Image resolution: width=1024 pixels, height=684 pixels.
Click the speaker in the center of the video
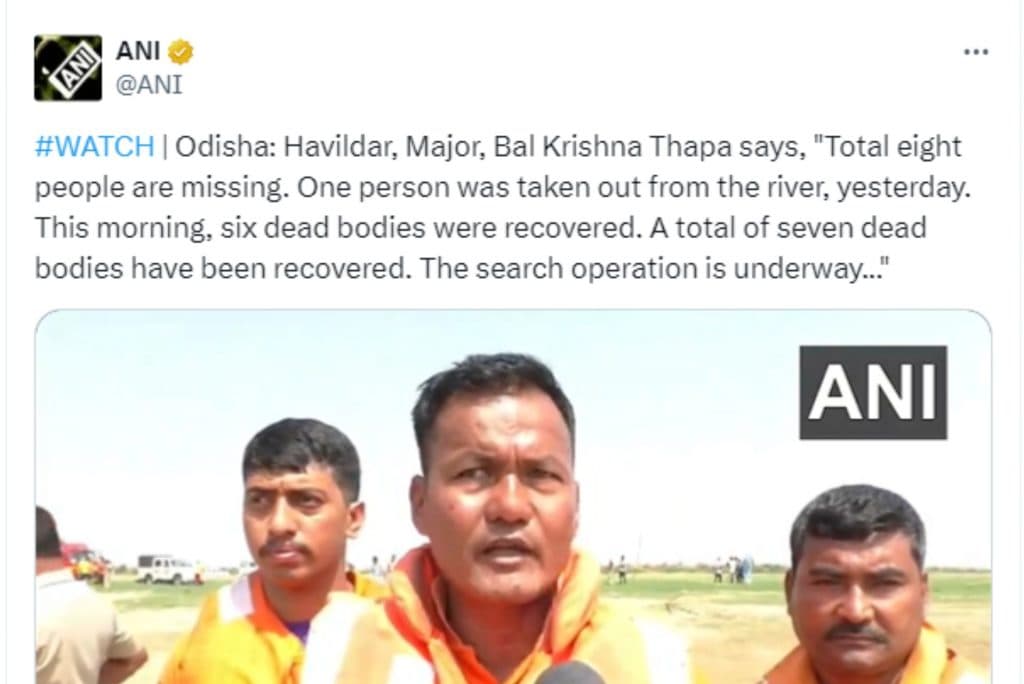point(496,523)
